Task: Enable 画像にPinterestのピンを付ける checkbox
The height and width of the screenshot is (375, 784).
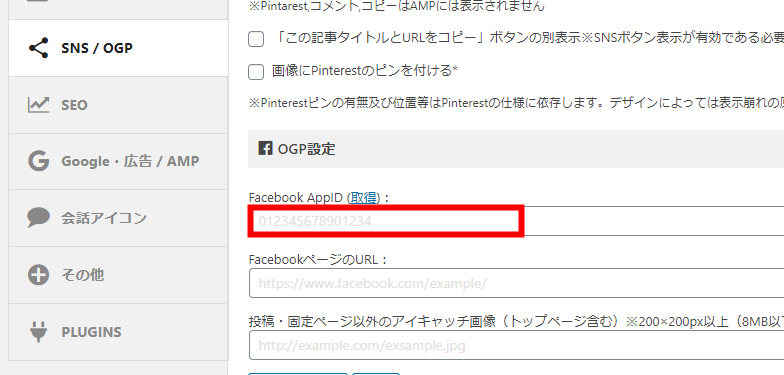Action: click(256, 72)
